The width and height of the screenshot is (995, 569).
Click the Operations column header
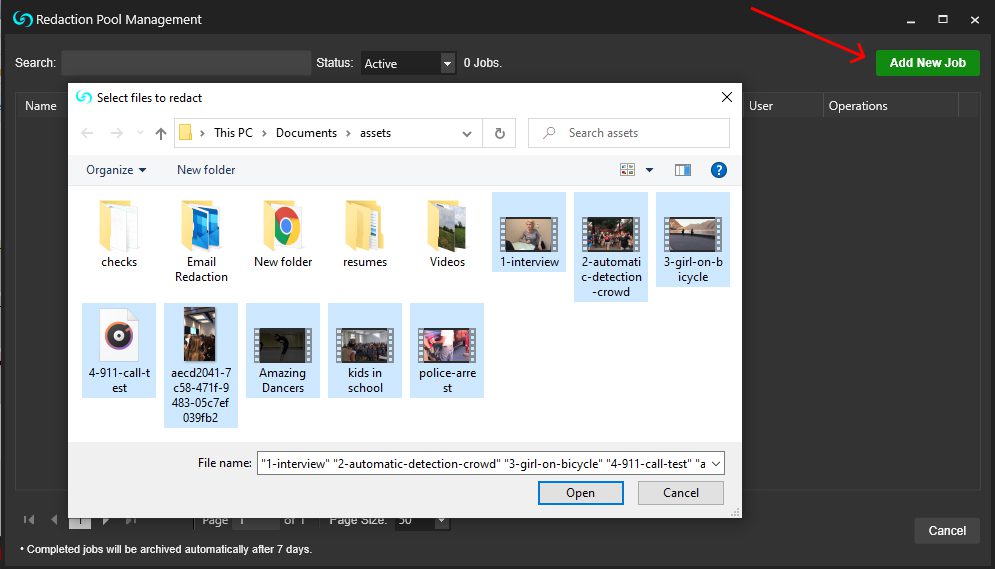857,106
